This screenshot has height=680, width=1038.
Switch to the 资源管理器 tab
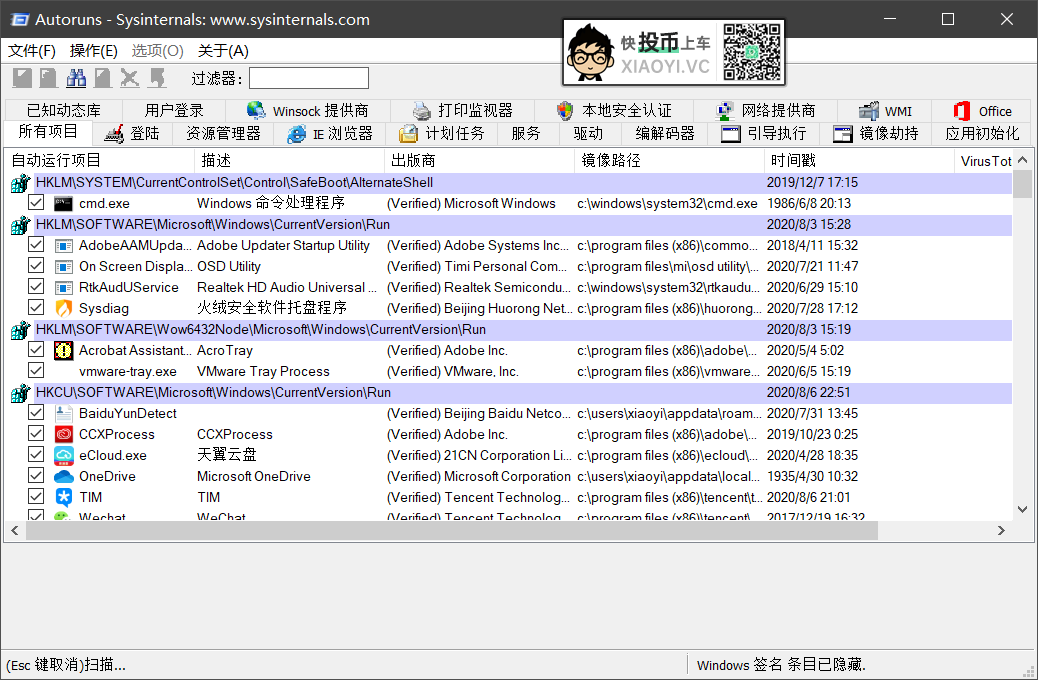click(223, 134)
